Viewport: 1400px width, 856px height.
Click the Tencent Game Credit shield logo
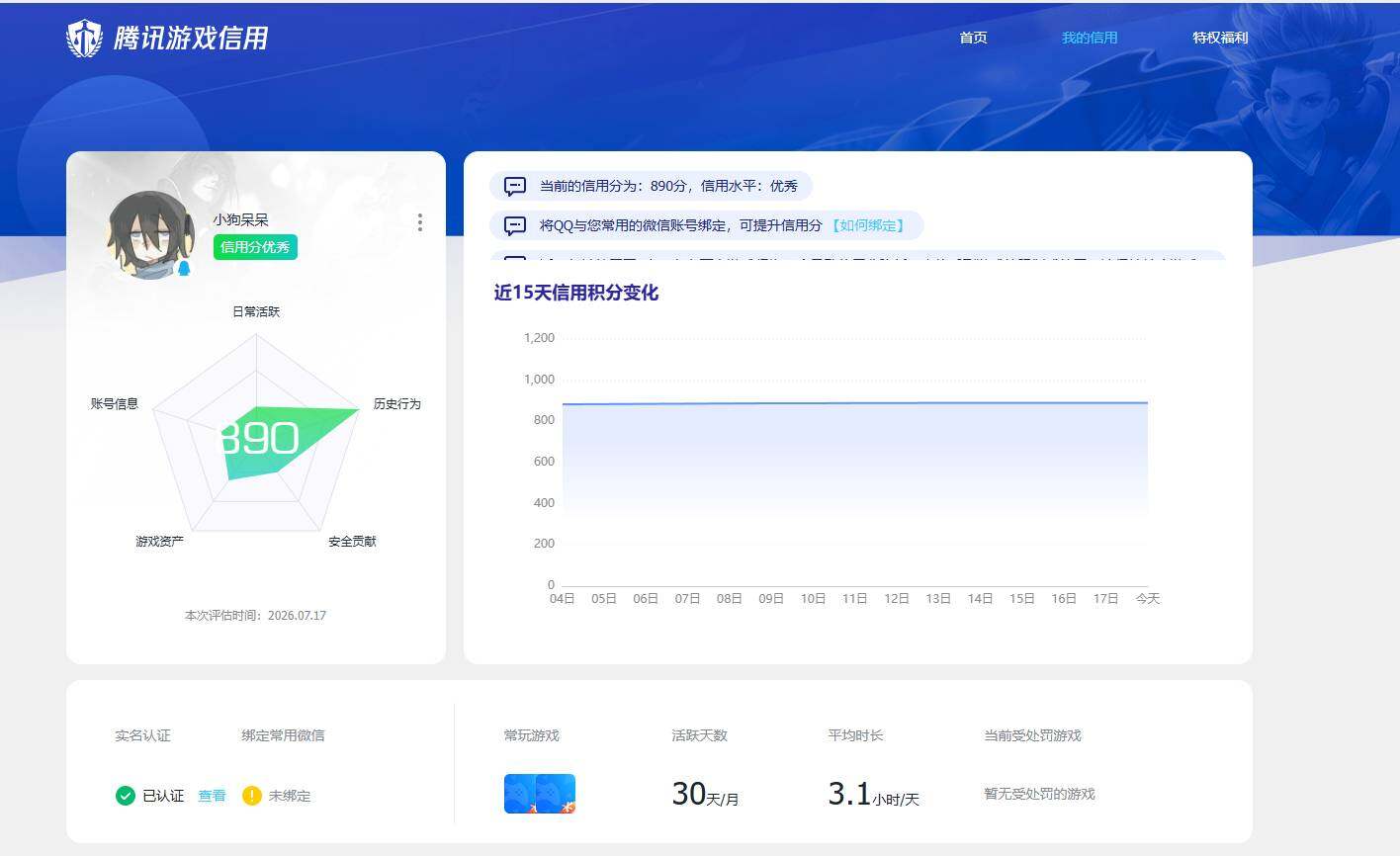(84, 39)
